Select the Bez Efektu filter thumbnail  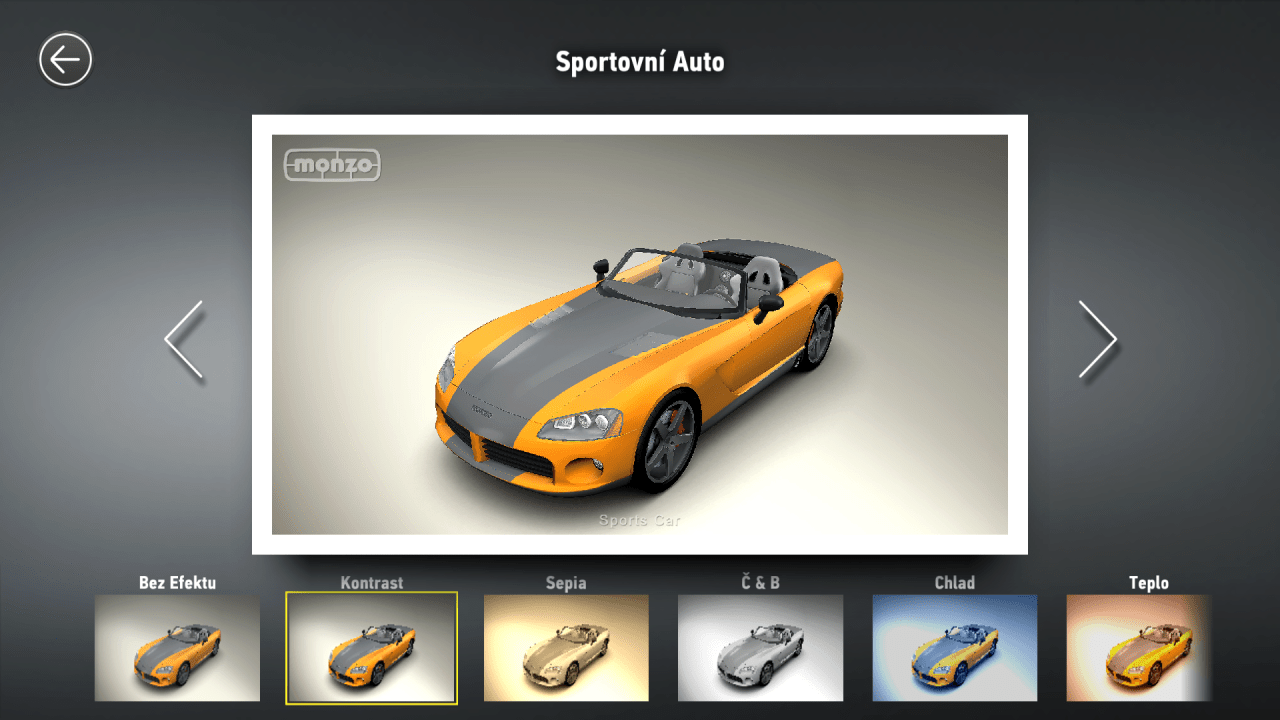coord(177,648)
